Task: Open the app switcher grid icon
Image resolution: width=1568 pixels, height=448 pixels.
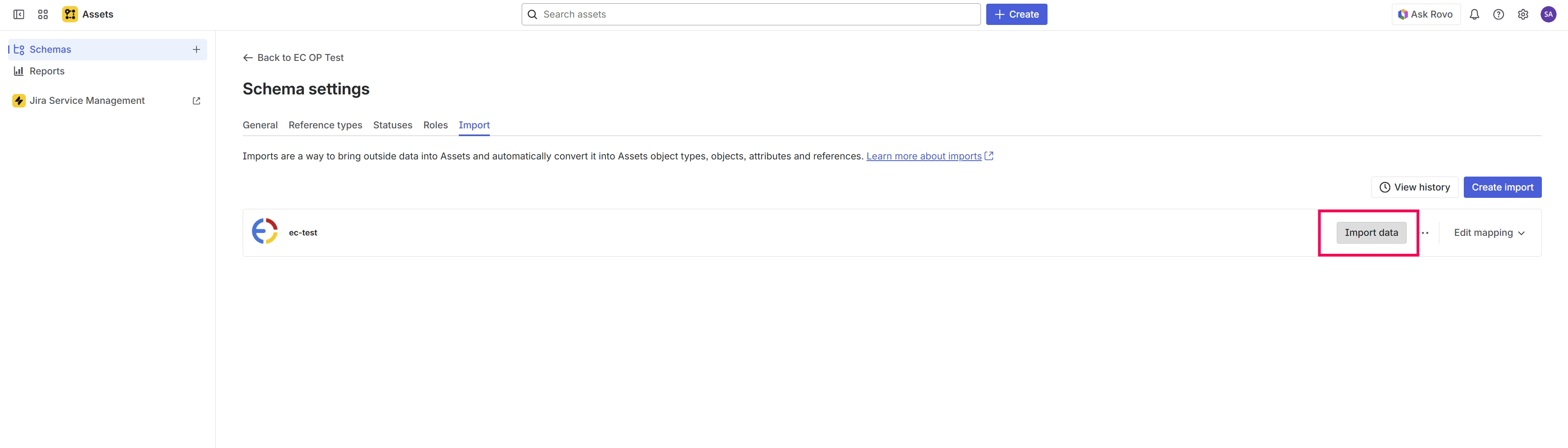Action: [x=42, y=15]
